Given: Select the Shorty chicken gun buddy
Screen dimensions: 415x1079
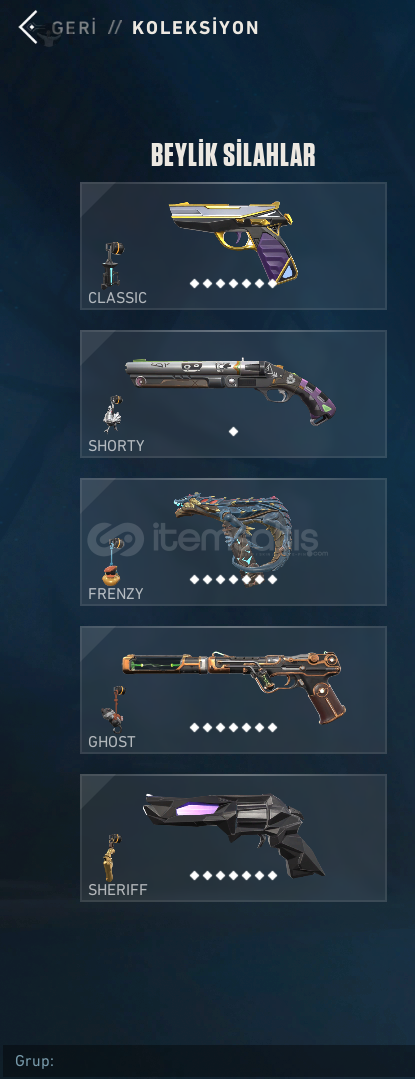Looking at the screenshot, I should pyautogui.click(x=114, y=414).
